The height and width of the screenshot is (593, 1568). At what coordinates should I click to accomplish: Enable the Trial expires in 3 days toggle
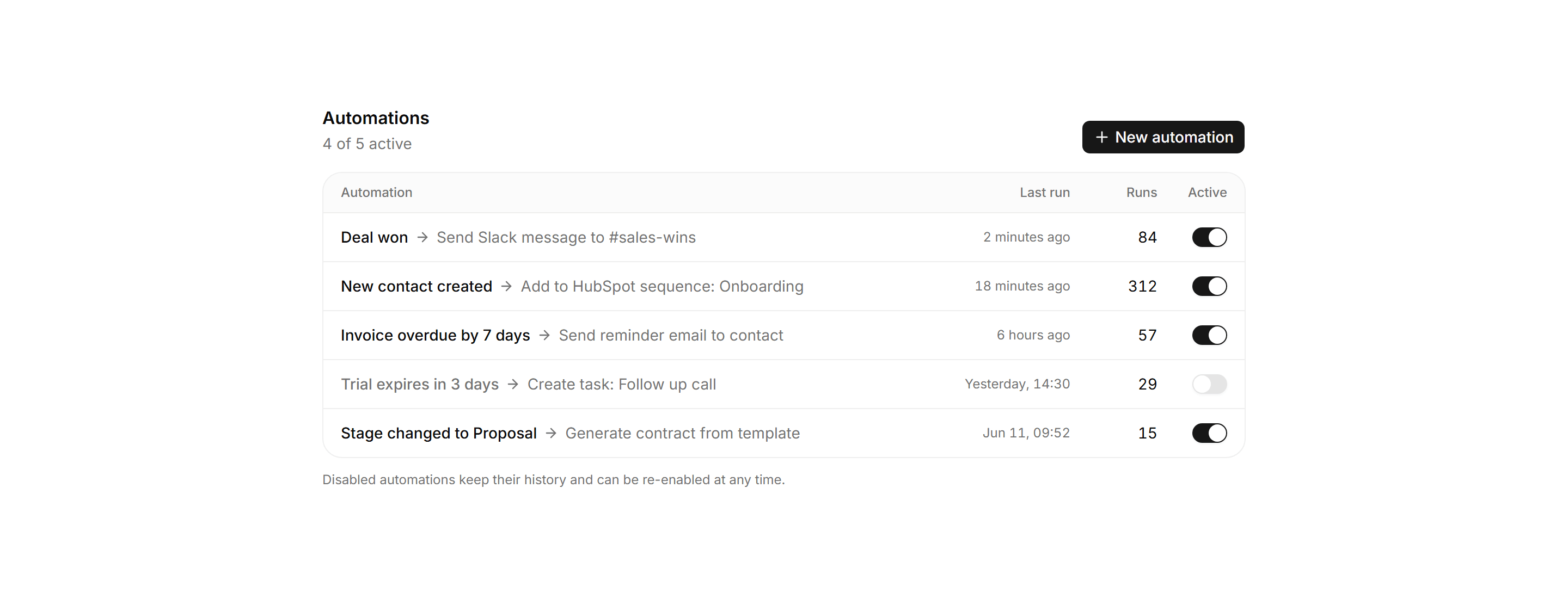(x=1209, y=384)
